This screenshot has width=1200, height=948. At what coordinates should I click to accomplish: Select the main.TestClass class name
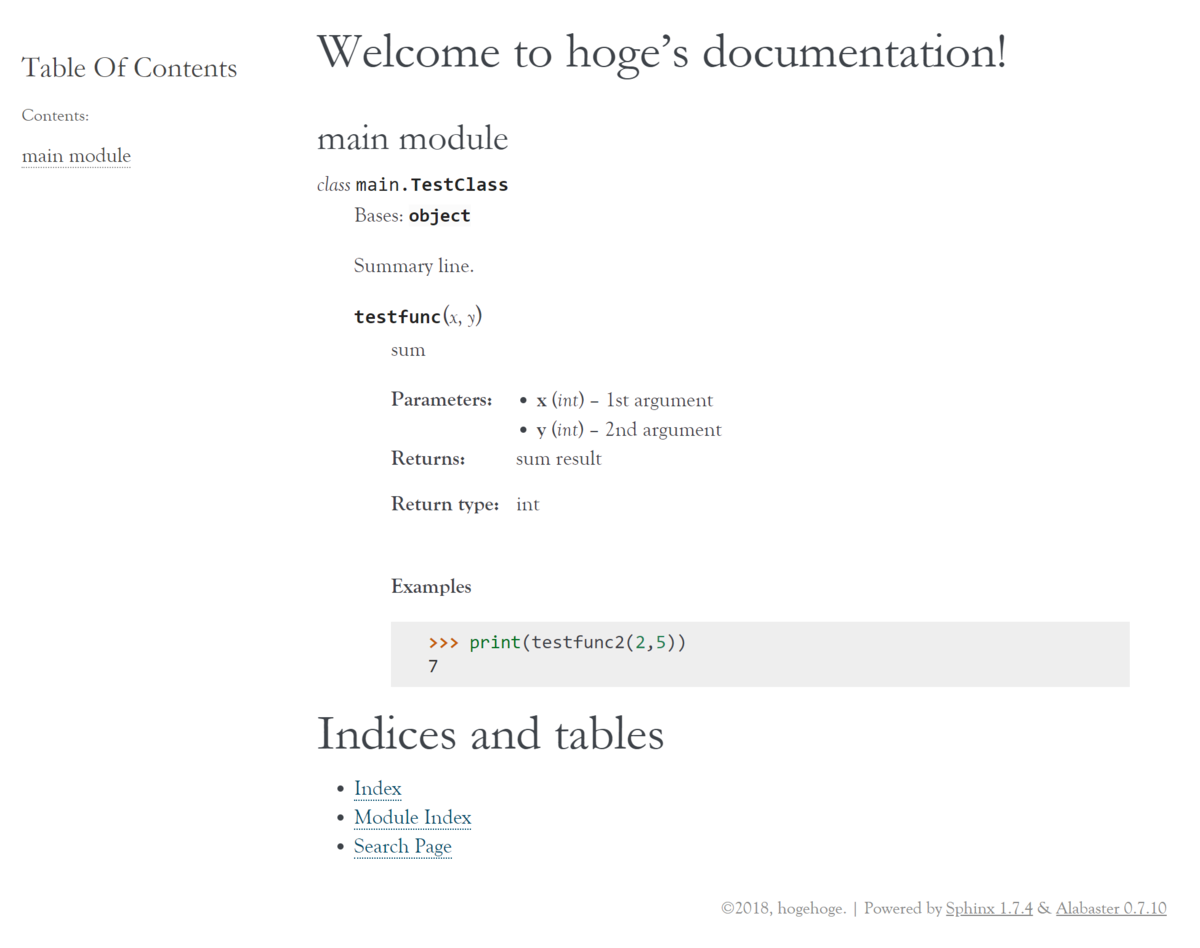[x=432, y=184]
